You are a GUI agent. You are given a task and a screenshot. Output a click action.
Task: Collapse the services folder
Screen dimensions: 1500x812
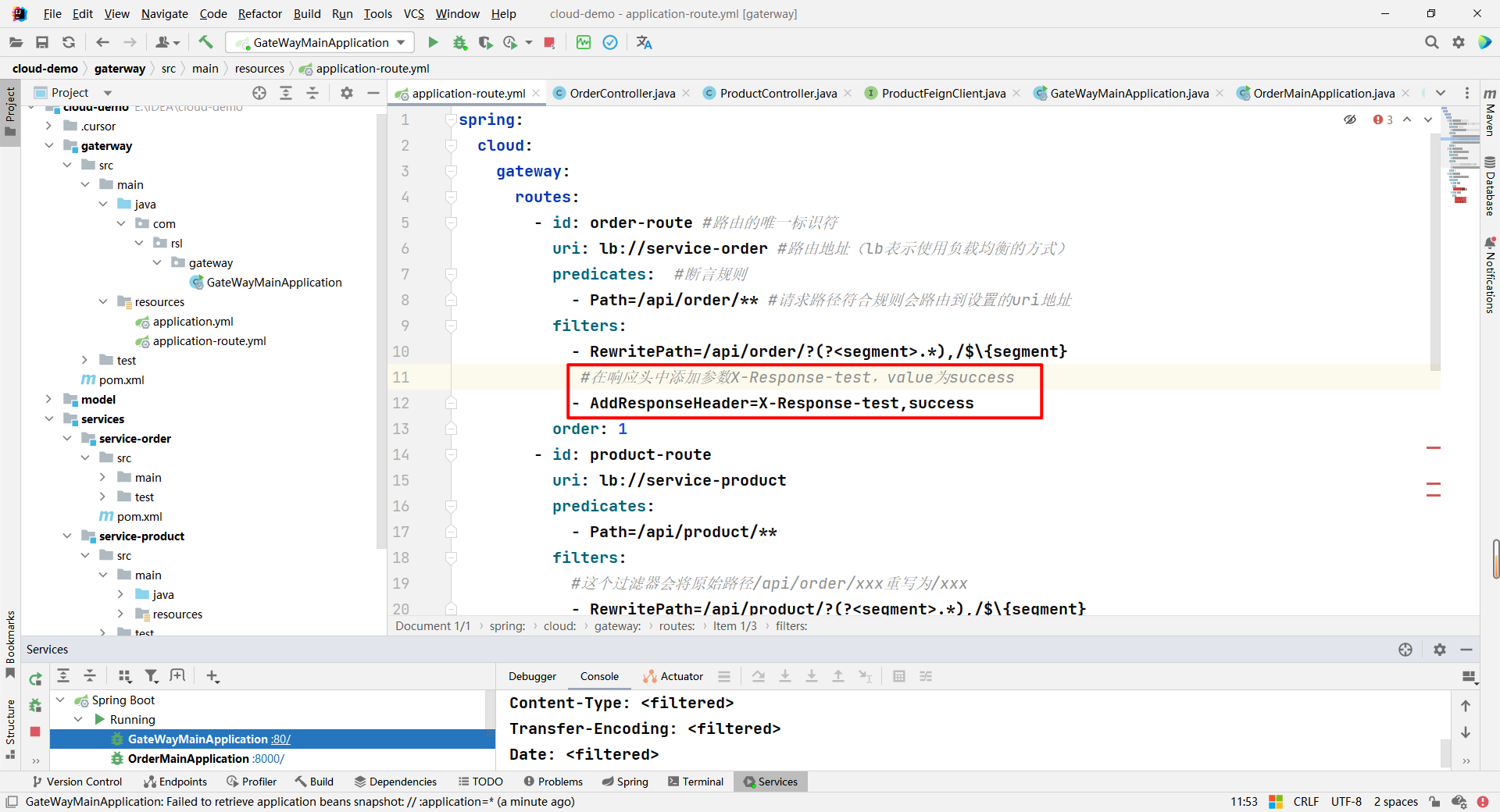pyautogui.click(x=49, y=419)
